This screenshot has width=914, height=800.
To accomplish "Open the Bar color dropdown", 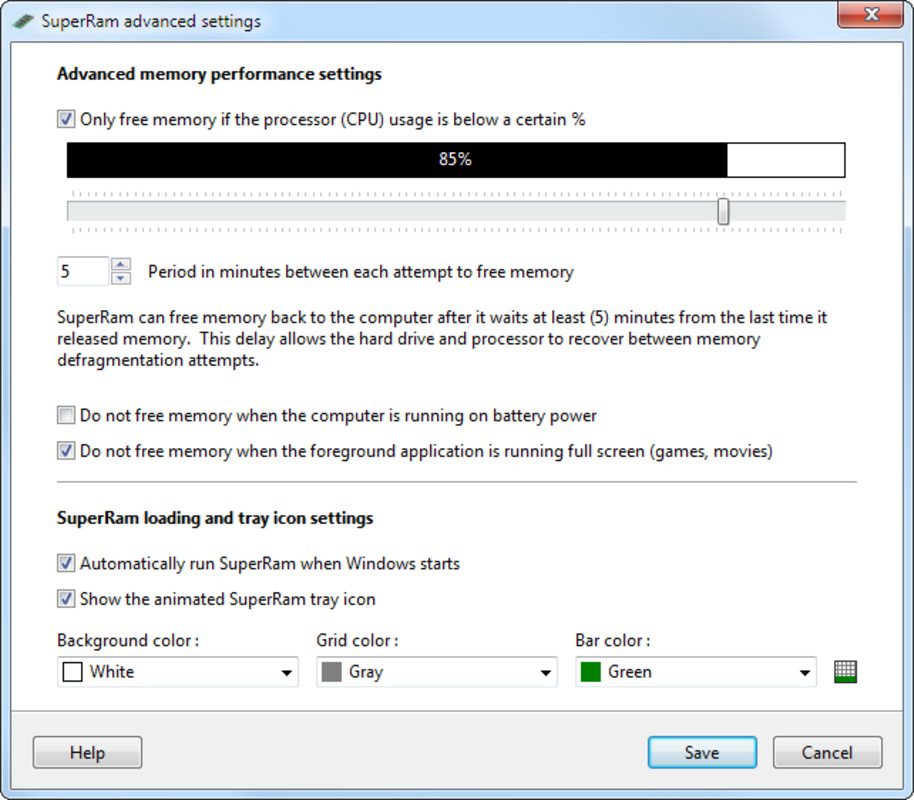I will pyautogui.click(x=695, y=672).
